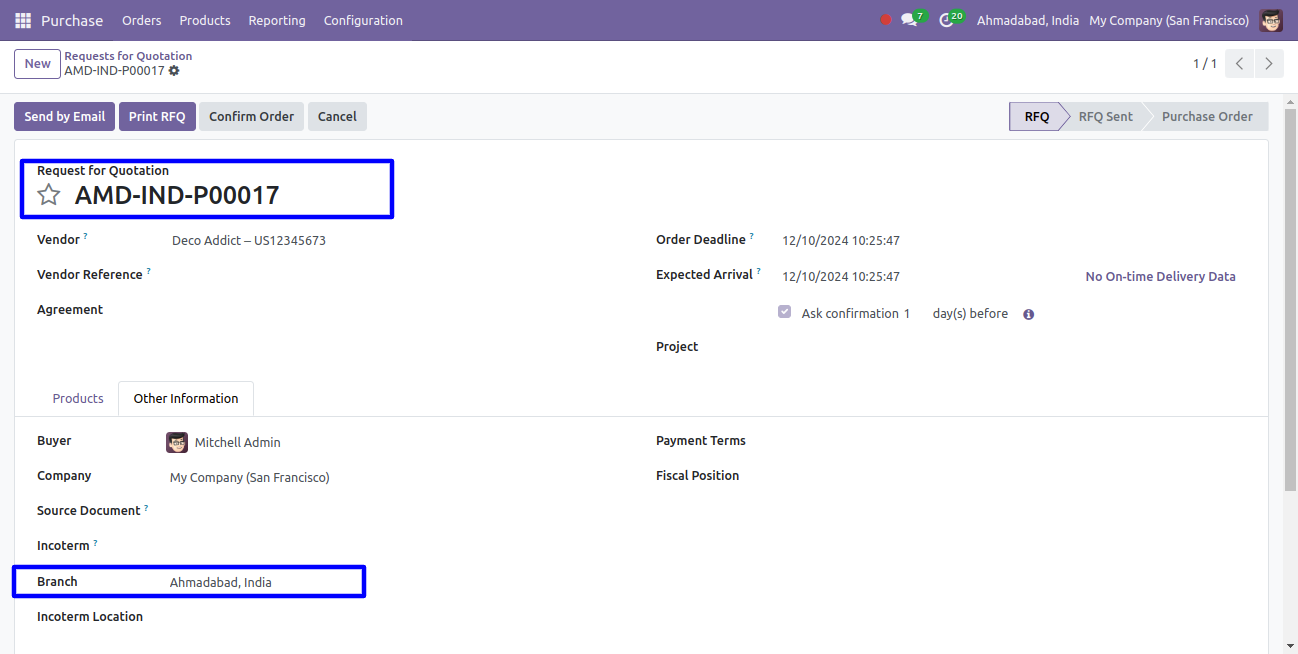Click the Confirm Order button
Screen dimensions: 1298x654
251,117
